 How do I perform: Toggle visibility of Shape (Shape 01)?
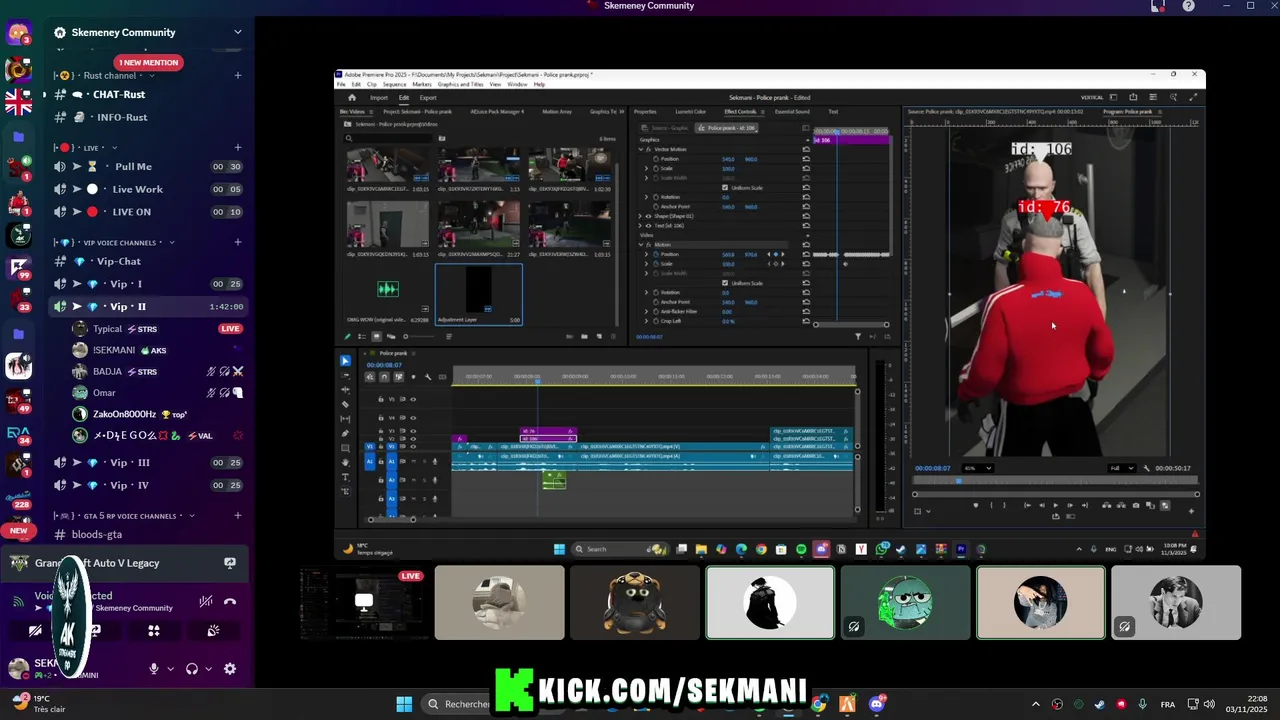tap(648, 216)
